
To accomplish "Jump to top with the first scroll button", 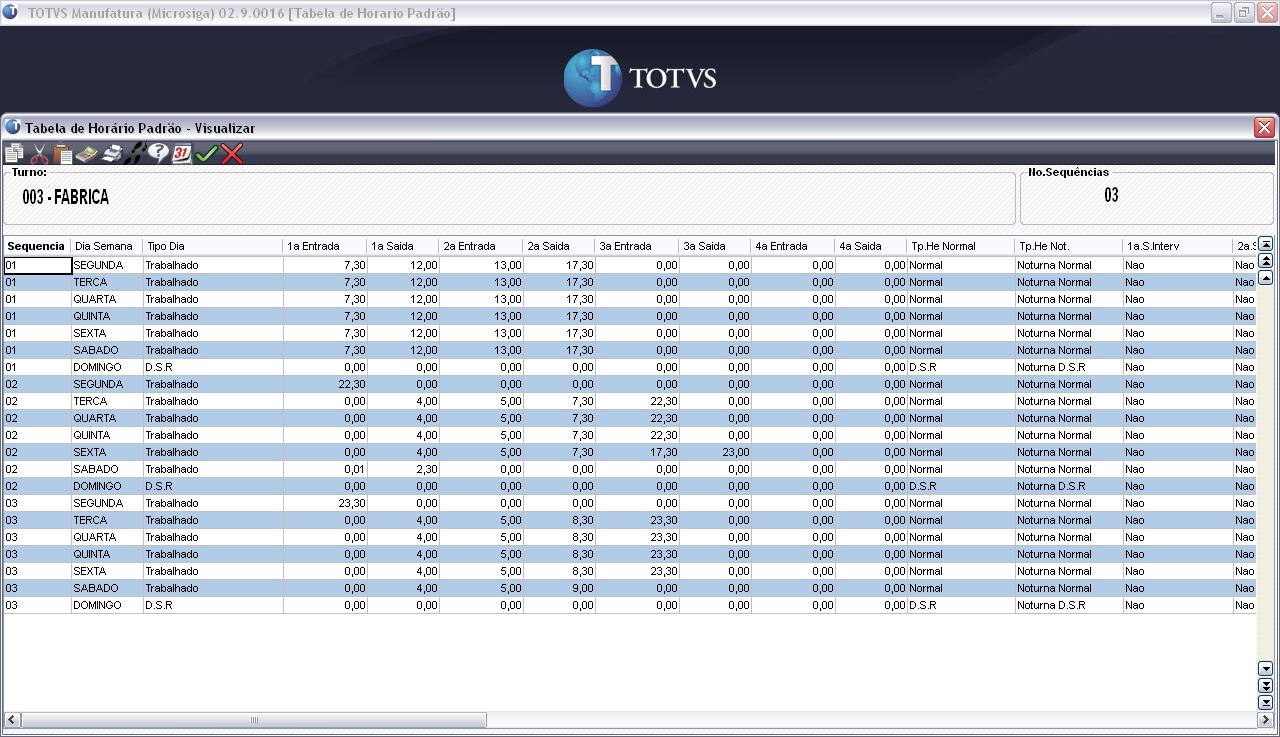I will (x=1265, y=244).
